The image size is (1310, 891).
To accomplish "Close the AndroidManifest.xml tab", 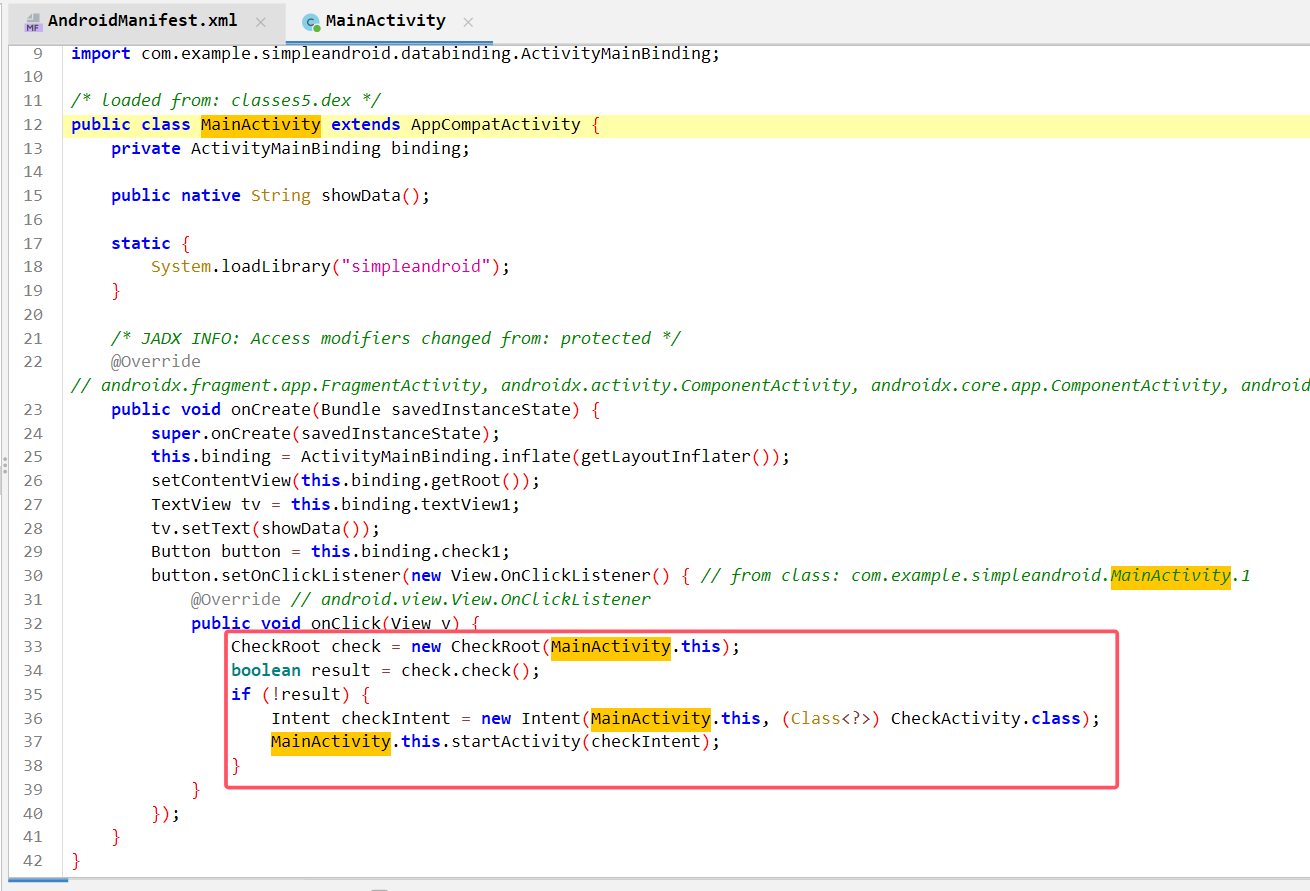I will (x=261, y=22).
